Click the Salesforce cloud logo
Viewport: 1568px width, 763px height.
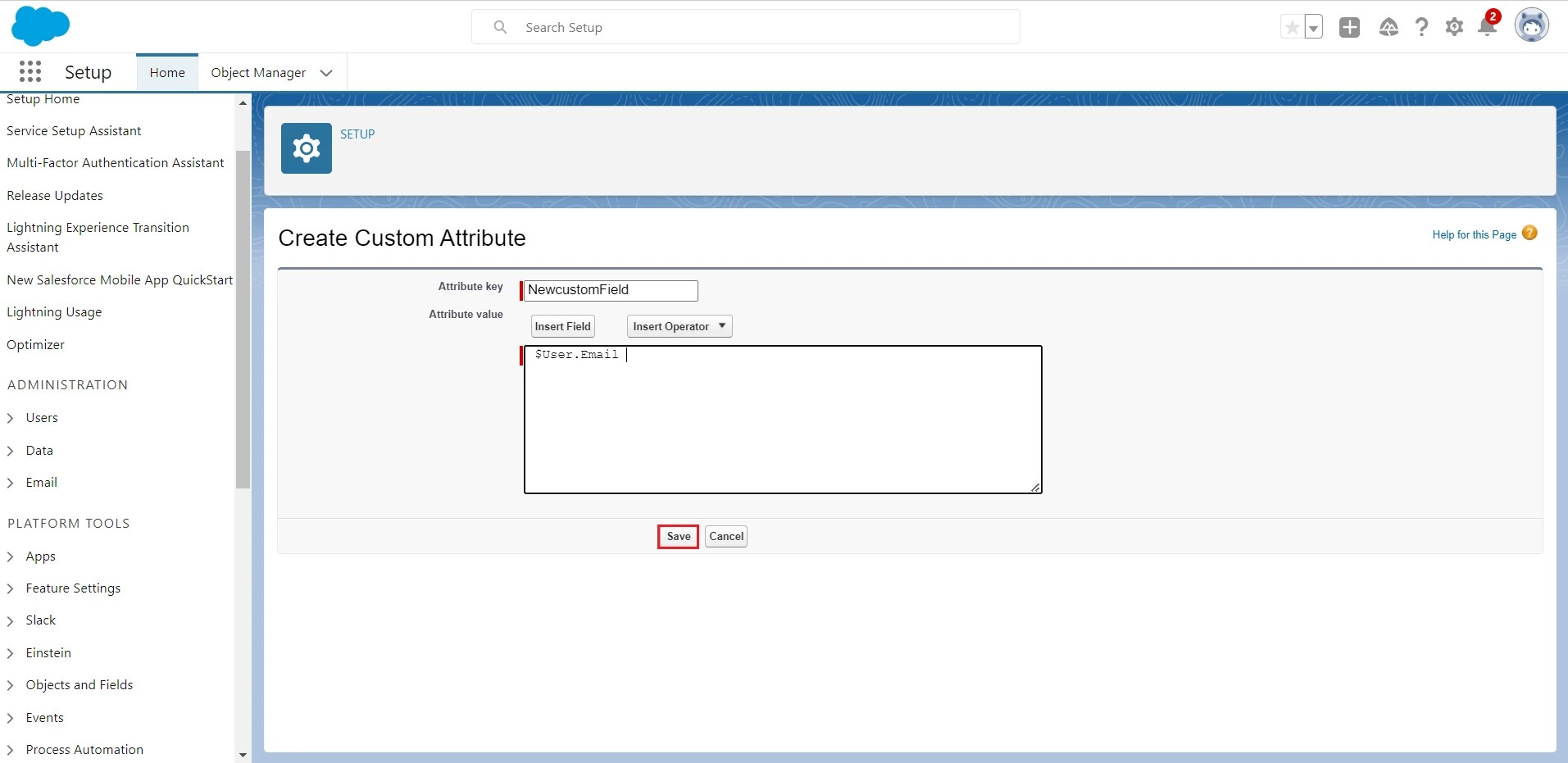pyautogui.click(x=40, y=25)
